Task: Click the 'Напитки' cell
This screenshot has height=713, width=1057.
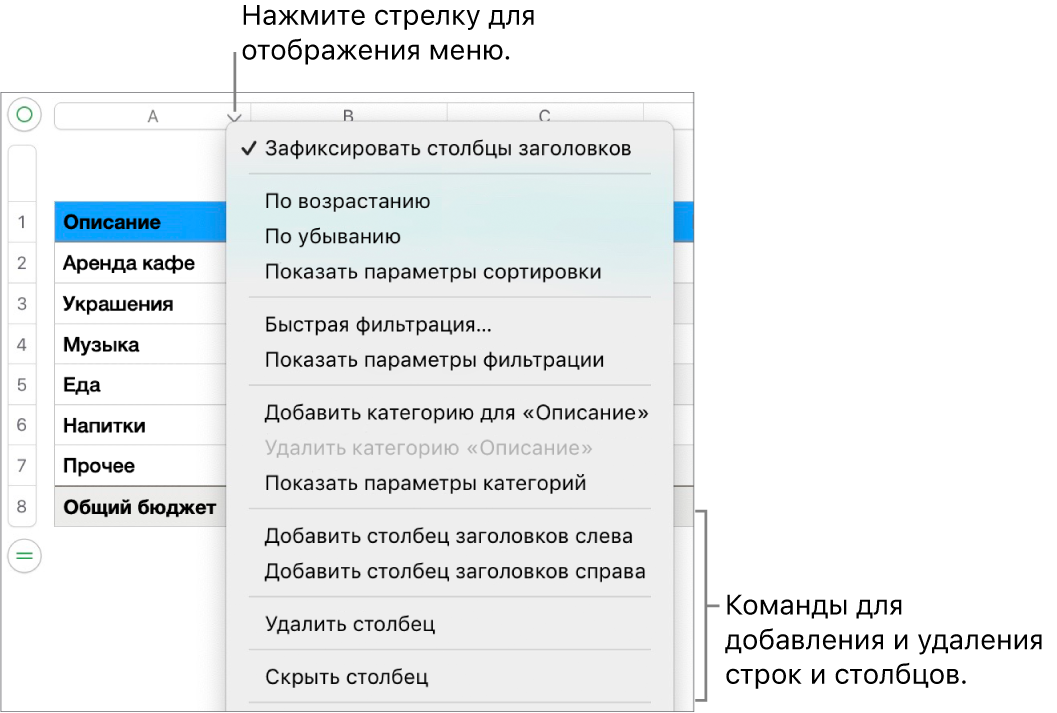Action: [x=140, y=425]
